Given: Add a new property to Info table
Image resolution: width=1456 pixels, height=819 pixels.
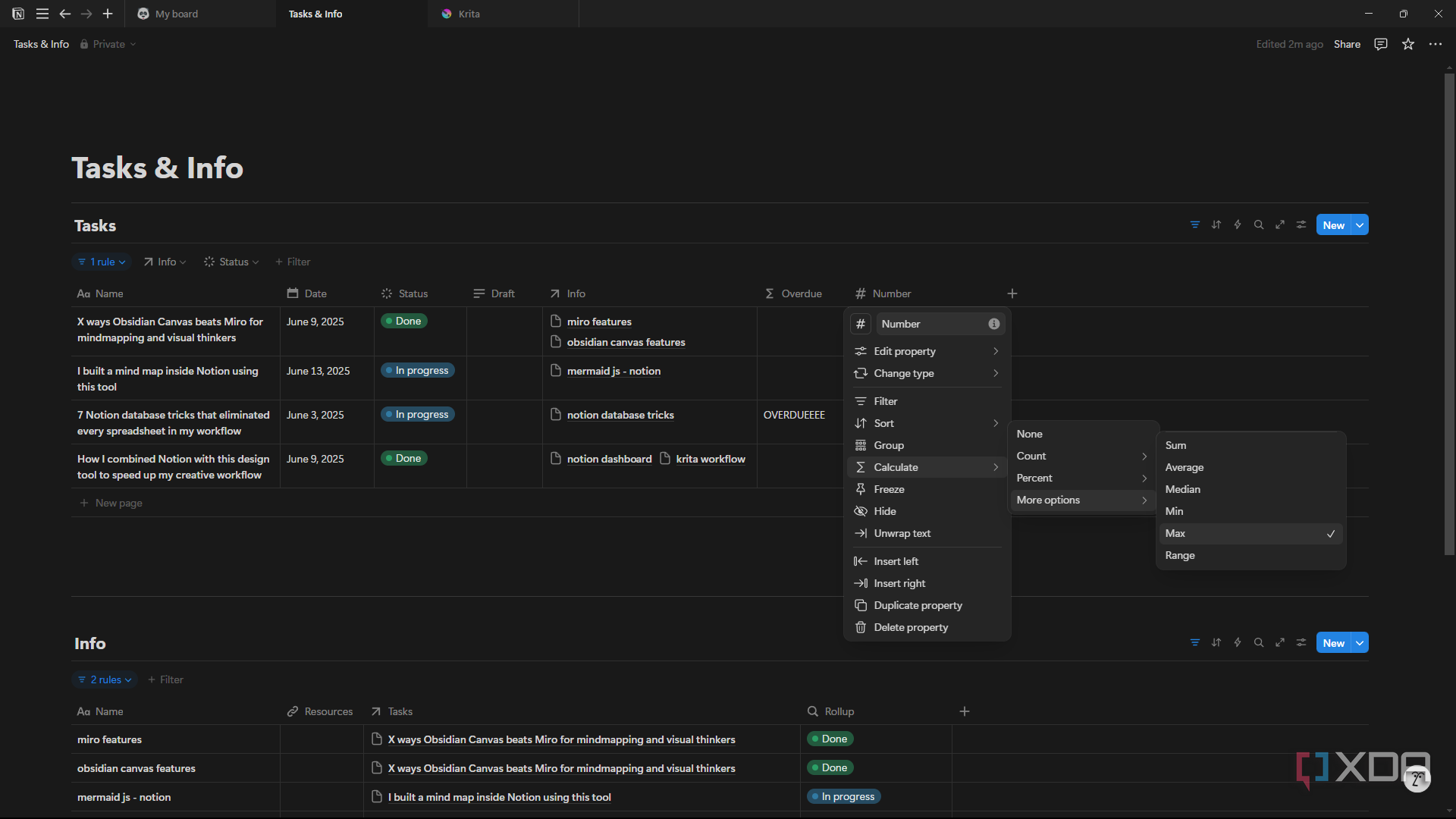Looking at the screenshot, I should coord(965,711).
